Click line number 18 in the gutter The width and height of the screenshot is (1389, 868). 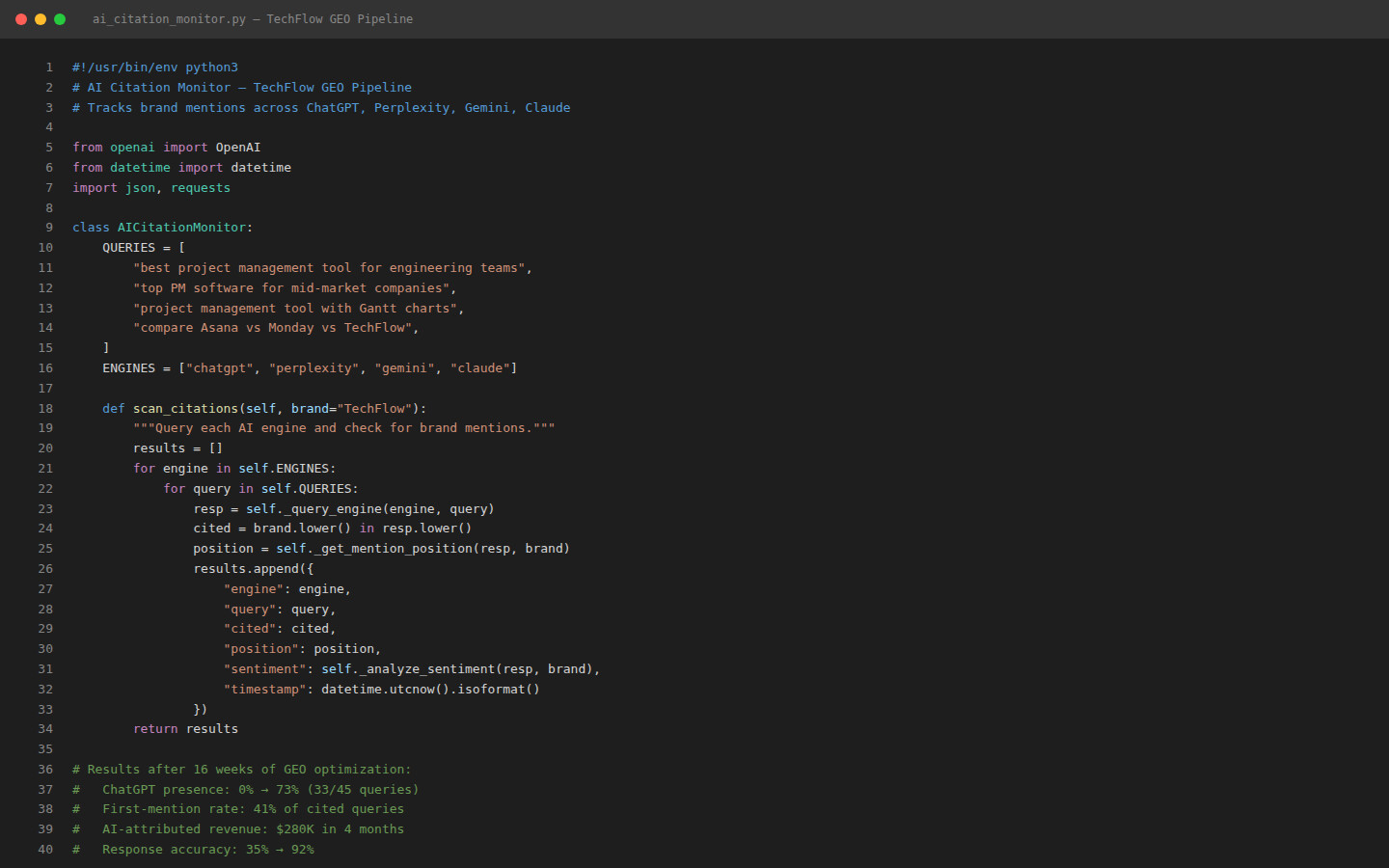(45, 409)
